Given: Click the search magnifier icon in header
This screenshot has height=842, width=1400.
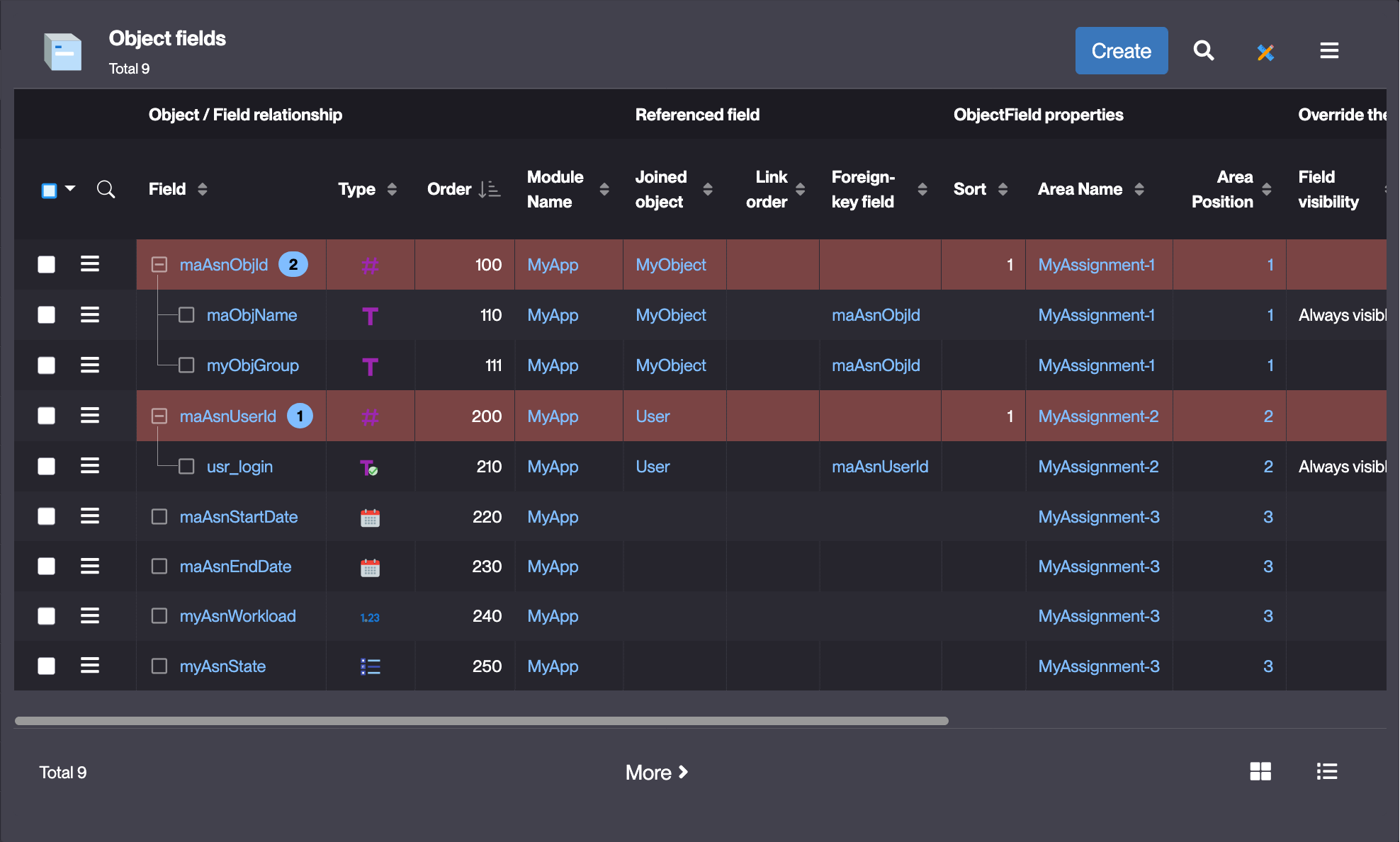Looking at the screenshot, I should 1203,51.
